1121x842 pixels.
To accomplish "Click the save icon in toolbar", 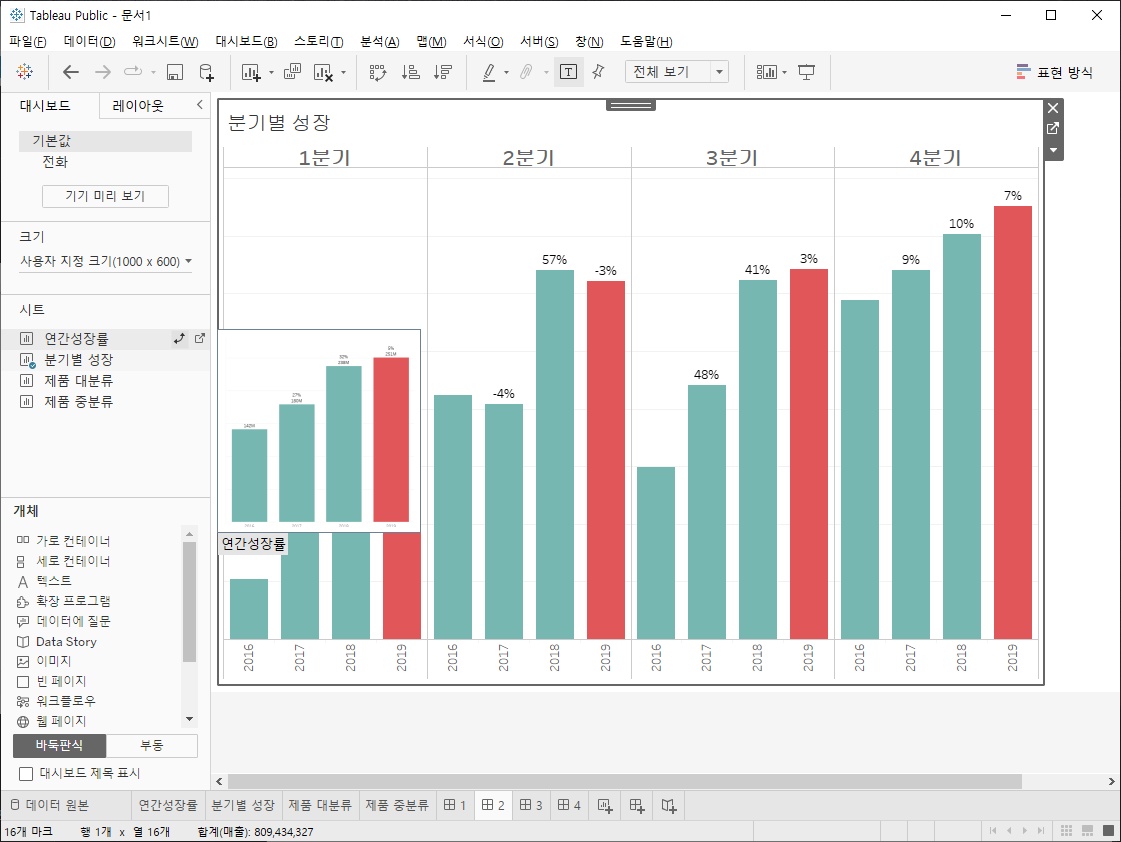I will 174,71.
